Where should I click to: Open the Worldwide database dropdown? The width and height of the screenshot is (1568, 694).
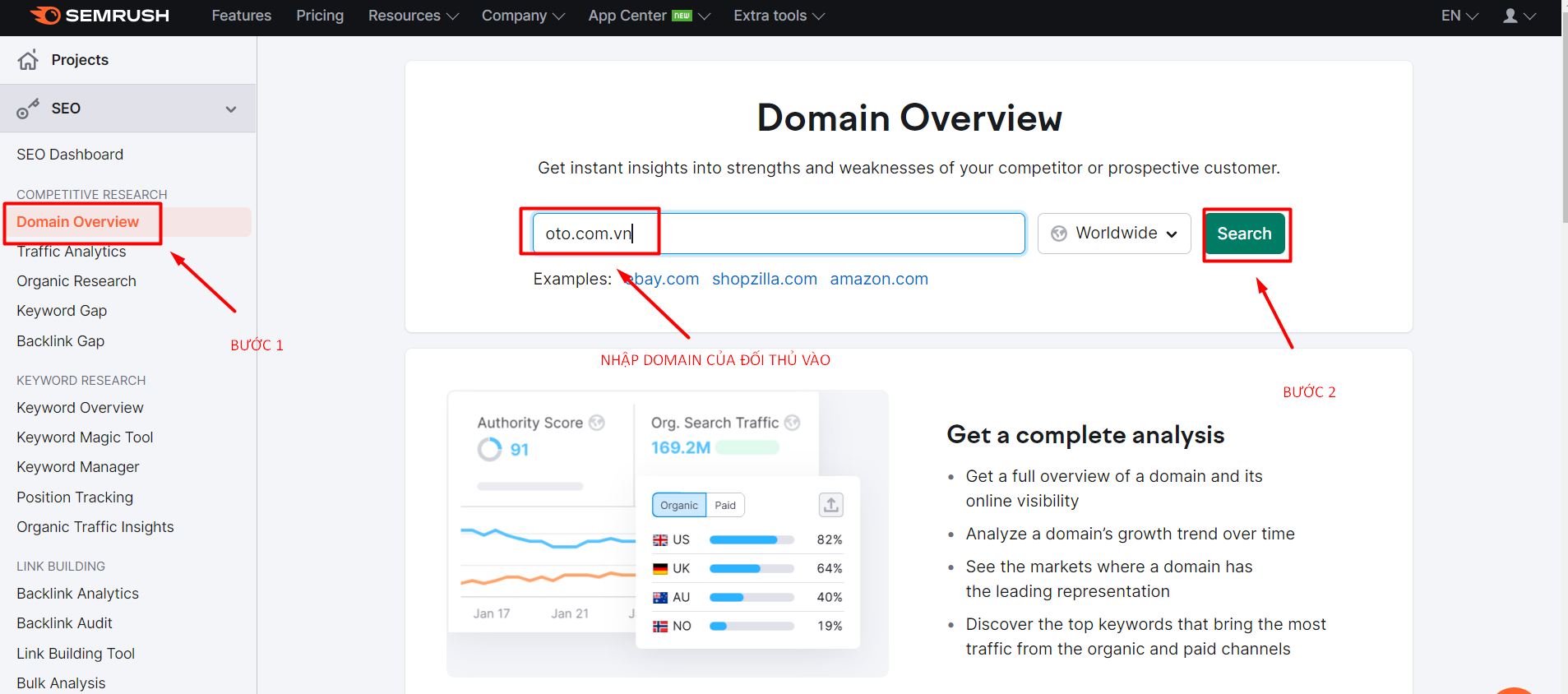[1114, 234]
